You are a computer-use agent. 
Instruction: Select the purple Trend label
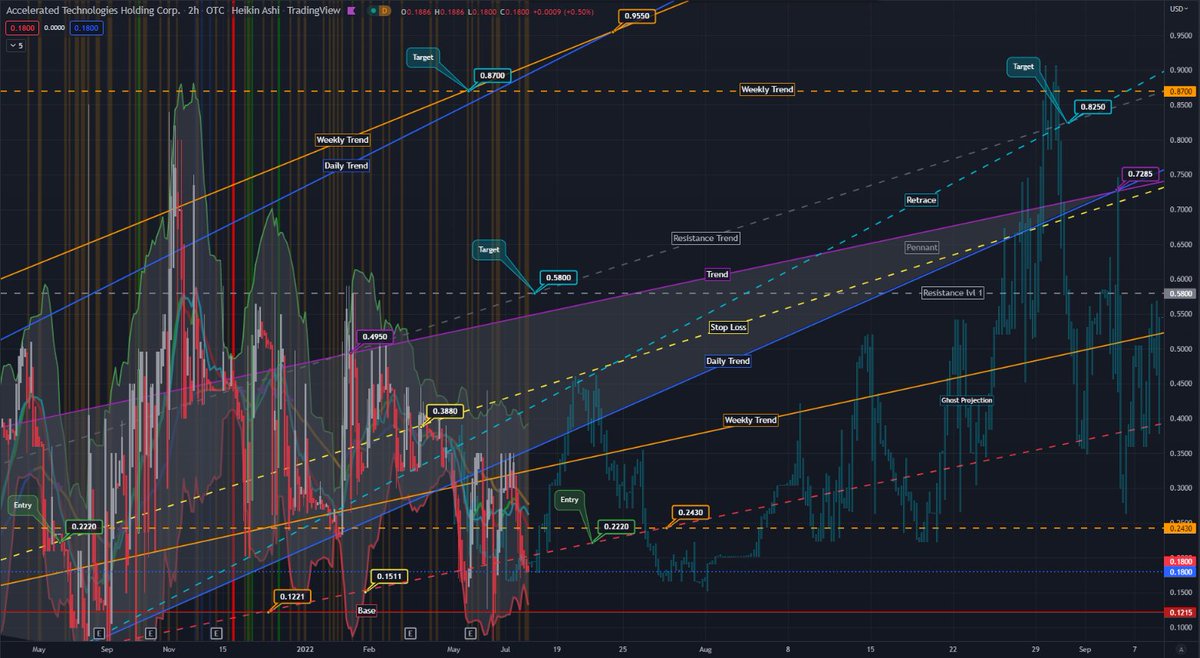[718, 273]
